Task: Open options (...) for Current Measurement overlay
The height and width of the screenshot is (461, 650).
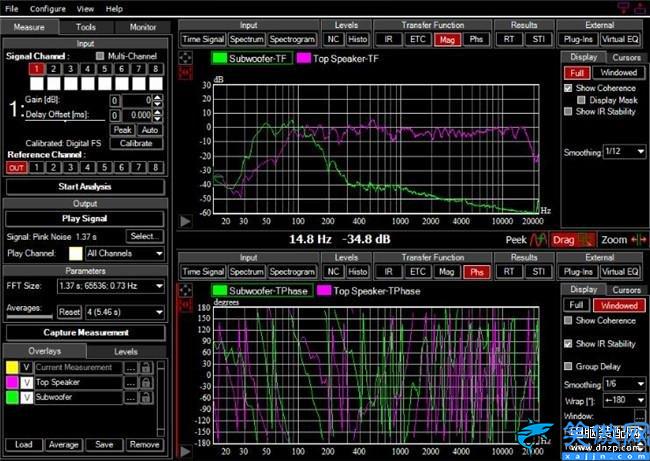Action: pos(131,367)
